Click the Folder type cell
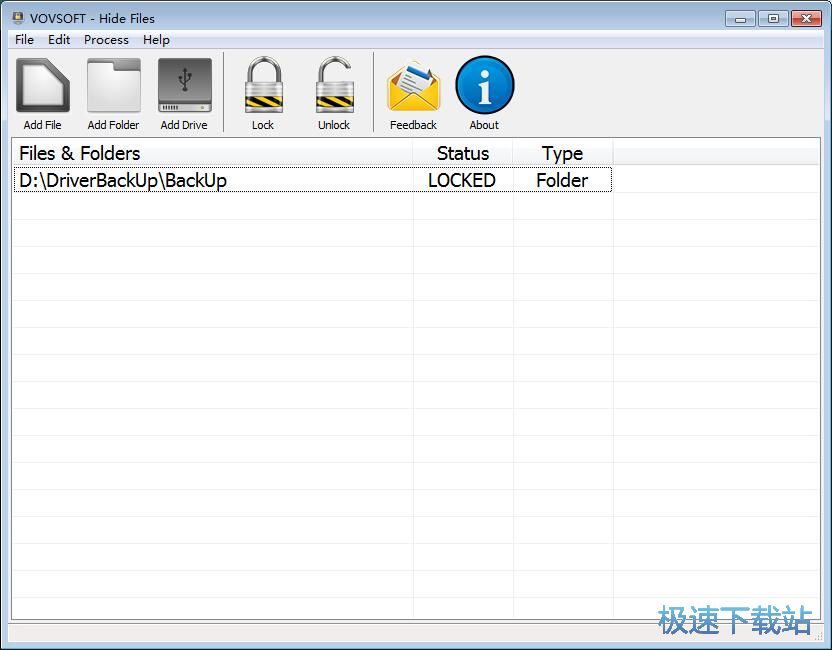This screenshot has width=832, height=650. click(x=562, y=180)
